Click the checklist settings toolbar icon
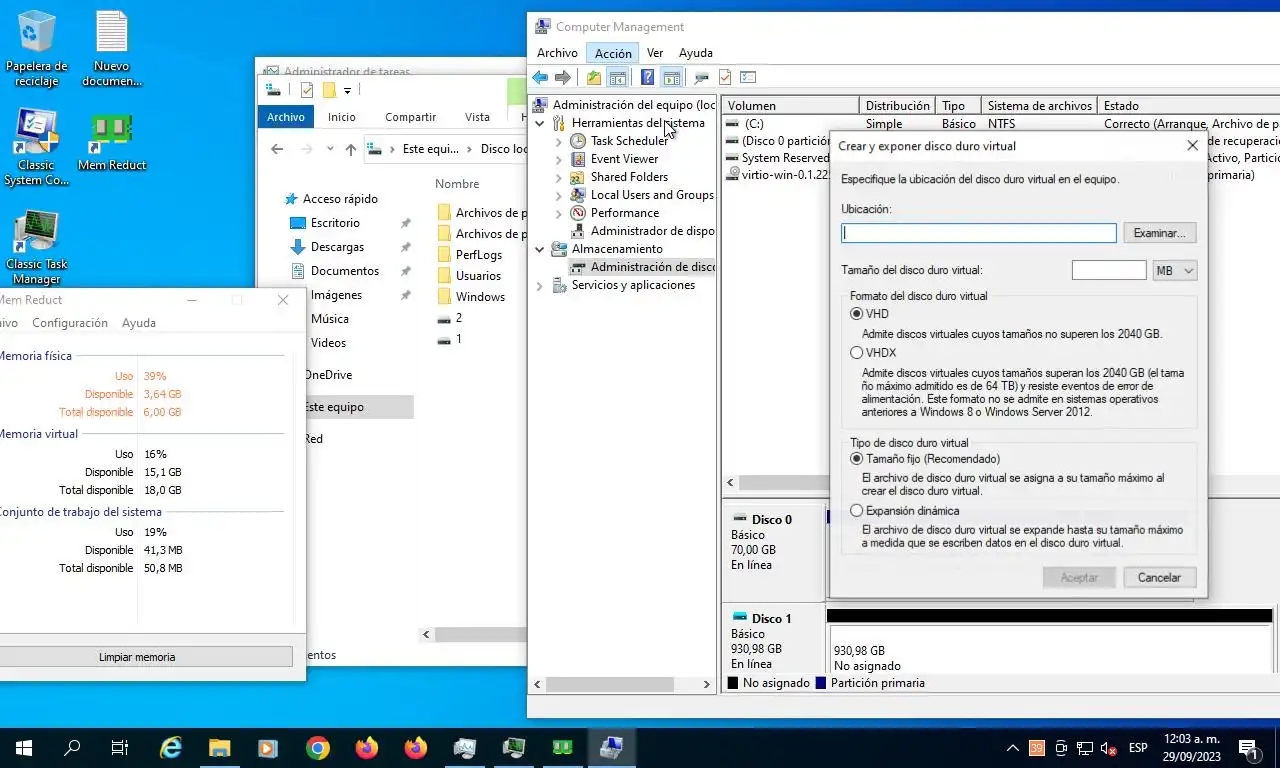Image resolution: width=1280 pixels, height=768 pixels. pyautogui.click(x=748, y=78)
